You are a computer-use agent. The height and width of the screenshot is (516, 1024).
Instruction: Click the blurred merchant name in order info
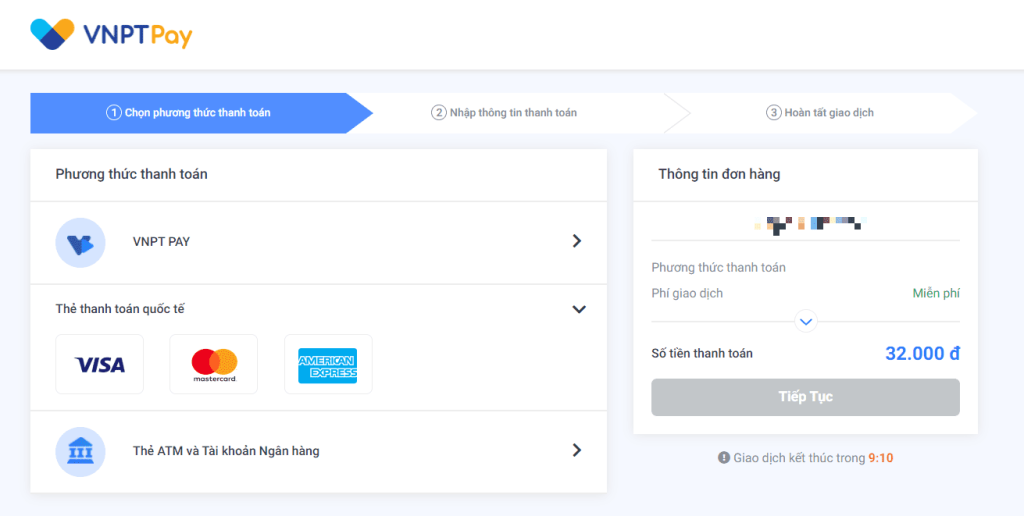(x=806, y=223)
